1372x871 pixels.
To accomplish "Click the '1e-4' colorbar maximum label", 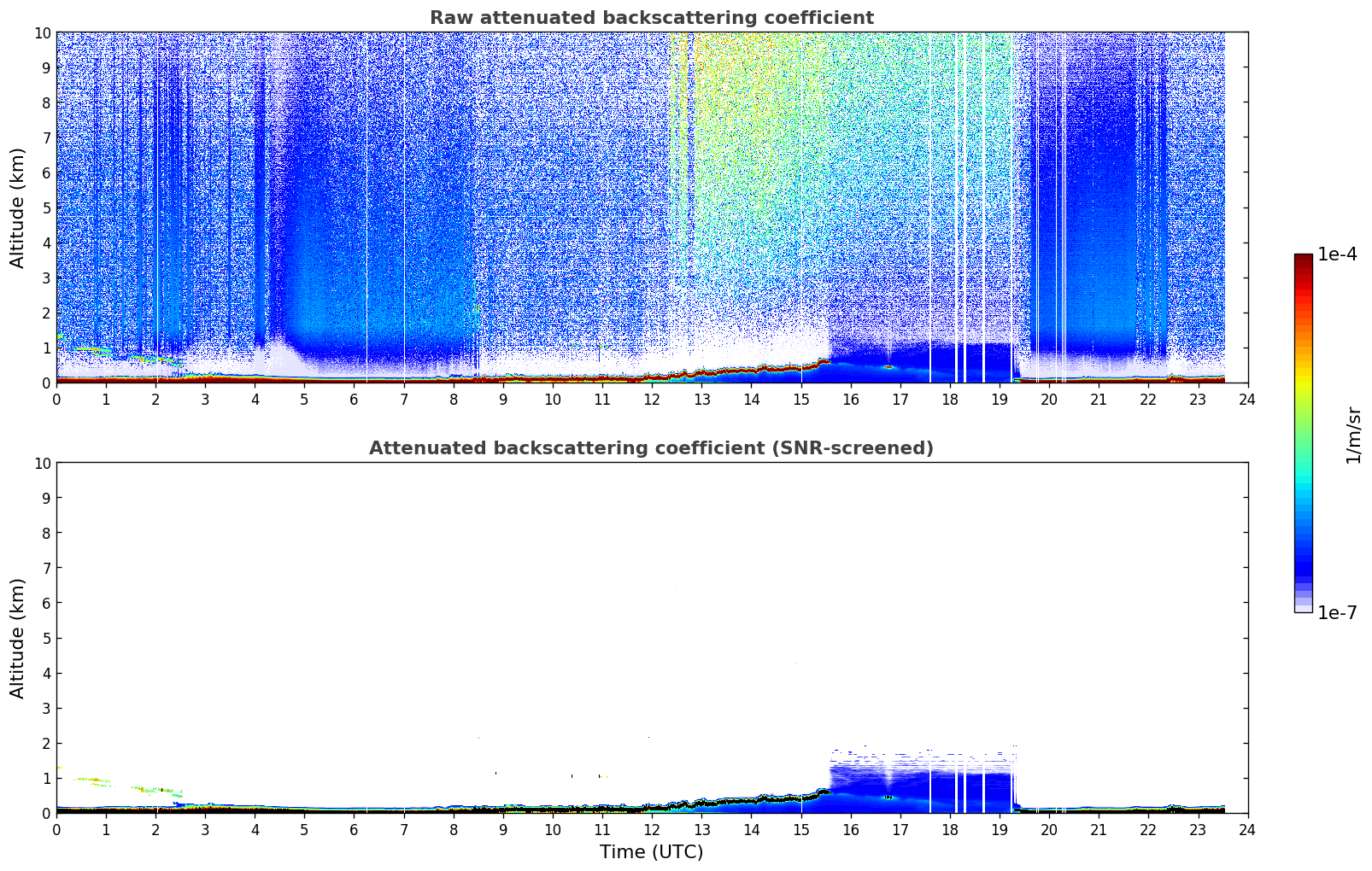I will tap(1337, 254).
